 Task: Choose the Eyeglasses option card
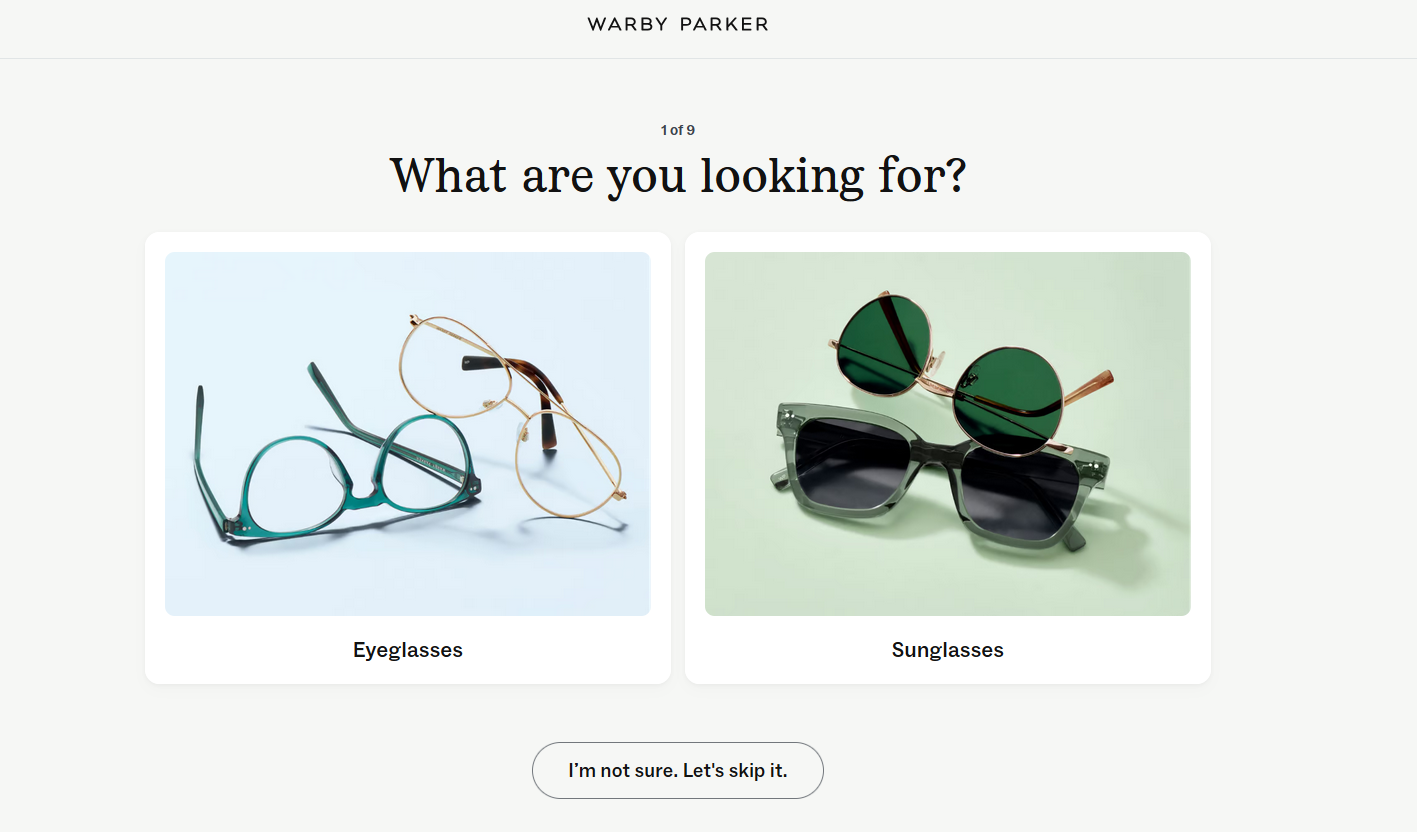pyautogui.click(x=408, y=458)
